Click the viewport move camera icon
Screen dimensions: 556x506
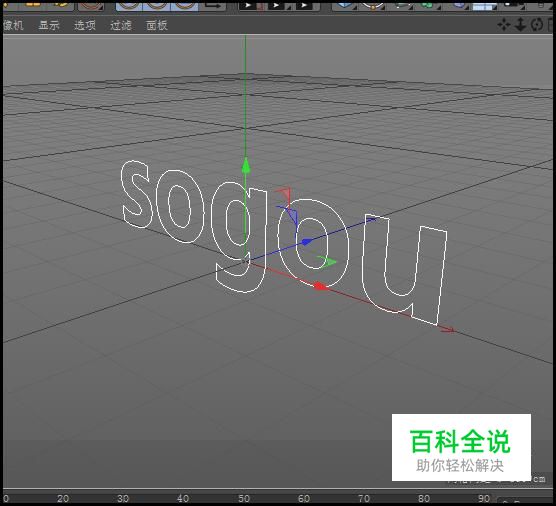click(504, 25)
